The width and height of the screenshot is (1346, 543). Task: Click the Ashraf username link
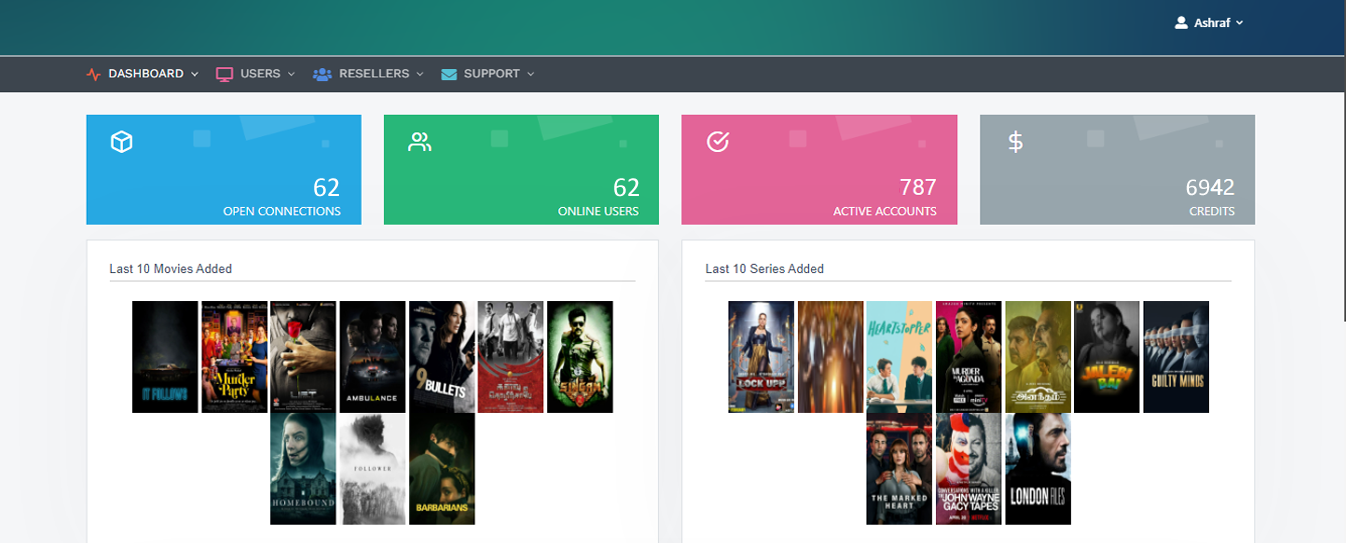1212,22
